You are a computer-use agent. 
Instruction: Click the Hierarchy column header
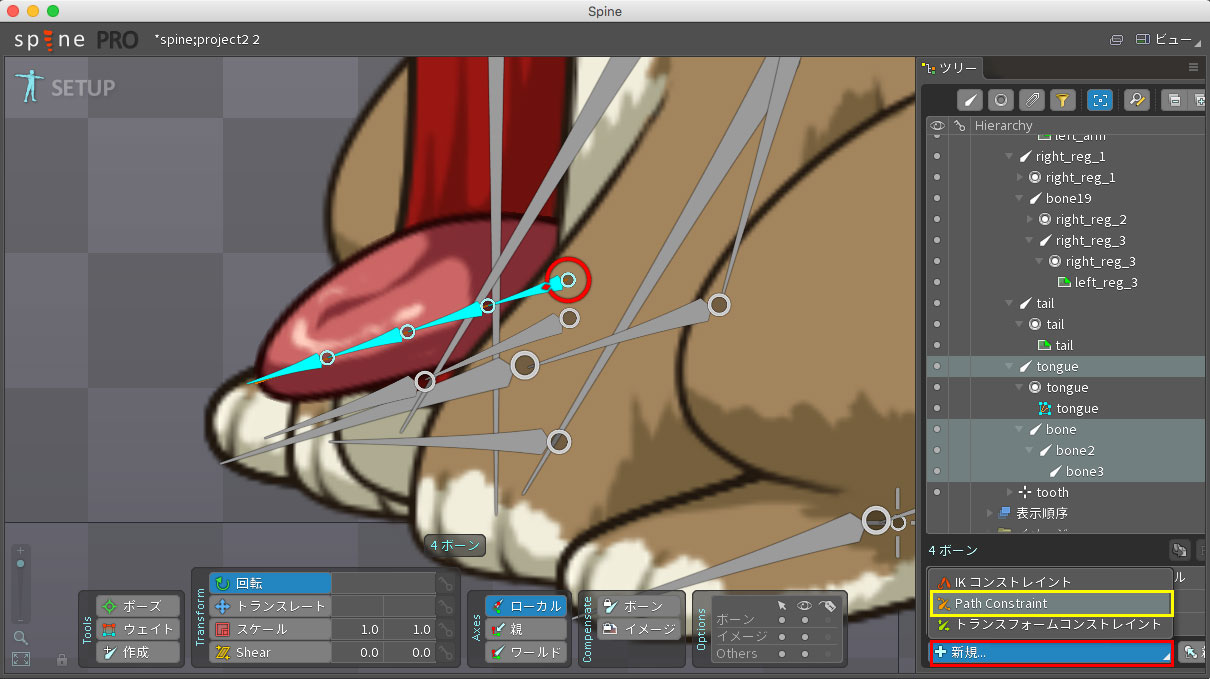coord(1004,126)
